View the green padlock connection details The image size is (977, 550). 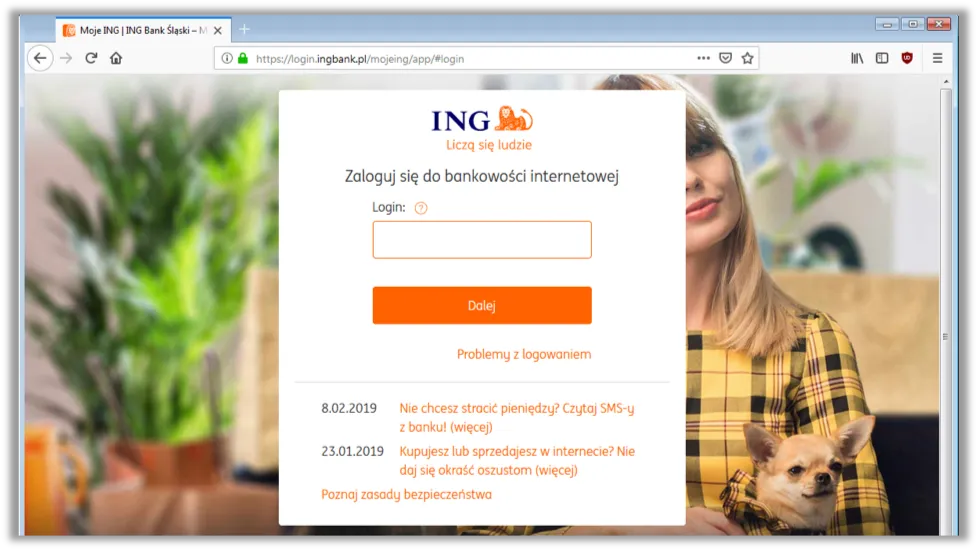point(243,59)
